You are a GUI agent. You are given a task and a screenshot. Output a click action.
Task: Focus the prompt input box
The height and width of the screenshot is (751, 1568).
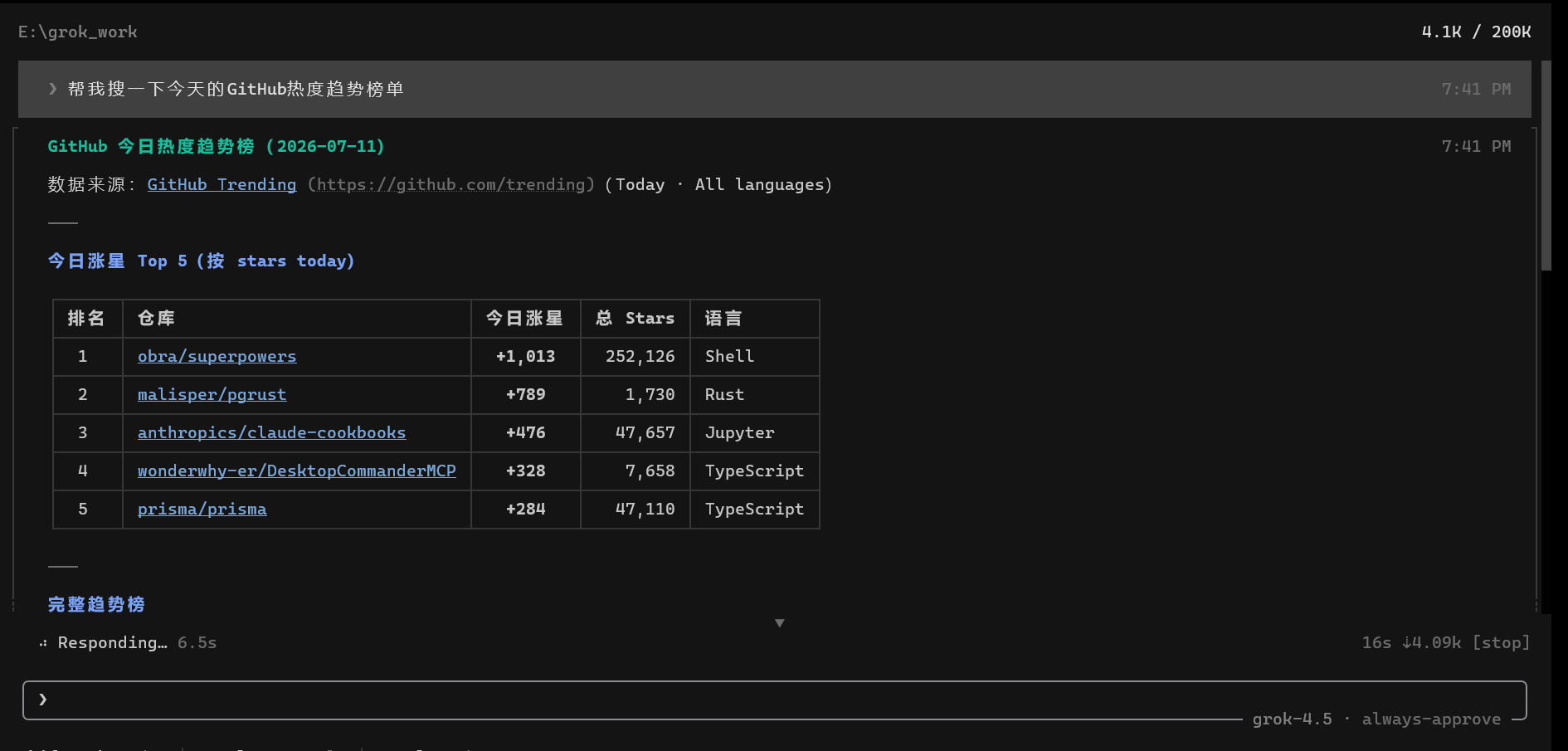(774, 700)
